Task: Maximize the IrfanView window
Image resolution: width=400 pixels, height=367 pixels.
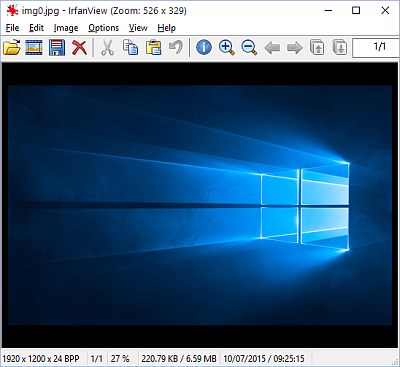Action: (356, 10)
